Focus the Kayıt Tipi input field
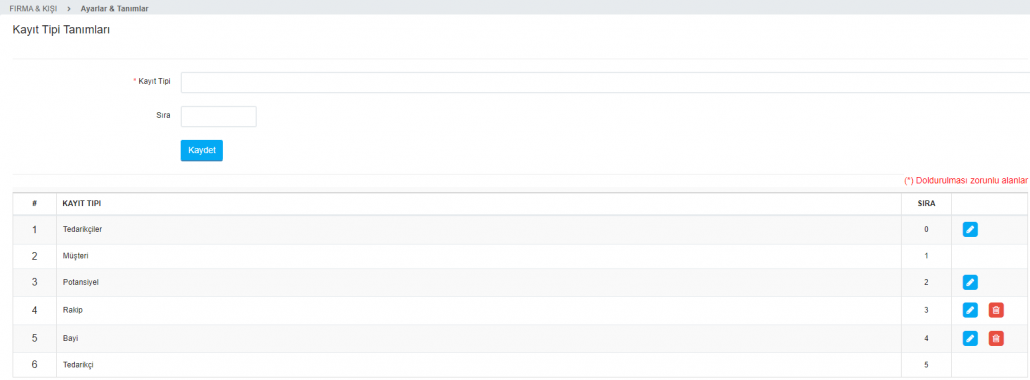The width and height of the screenshot is (1030, 380). click(605, 82)
